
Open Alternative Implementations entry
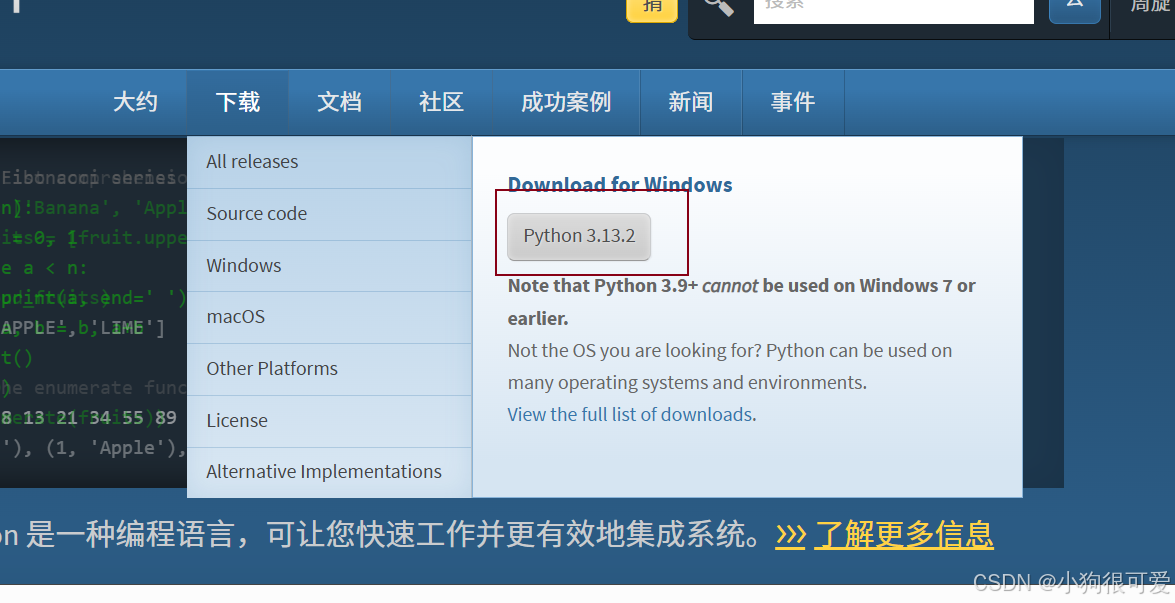click(329, 472)
